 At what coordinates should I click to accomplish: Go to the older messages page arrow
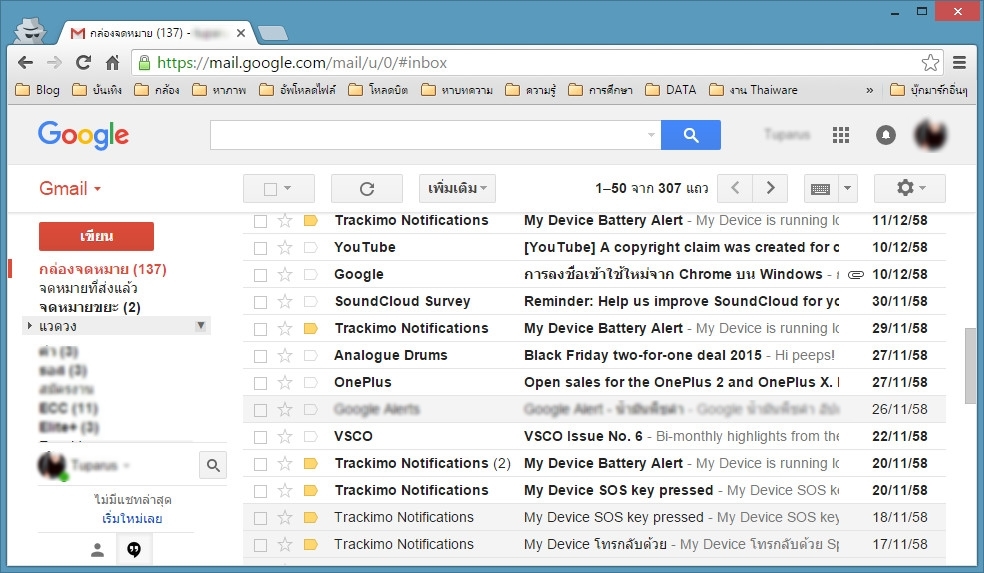tap(771, 188)
